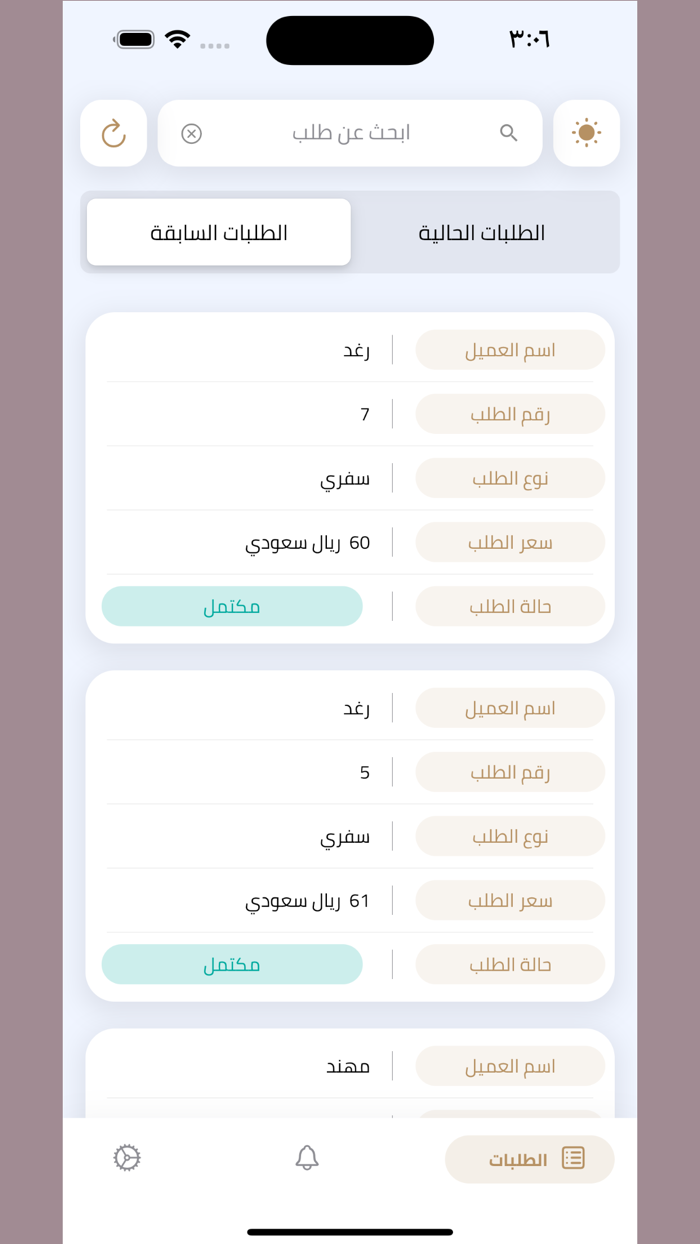This screenshot has height=1244, width=700.
Task: Switch to the الطلبات الحالية tab
Action: [x=481, y=232]
